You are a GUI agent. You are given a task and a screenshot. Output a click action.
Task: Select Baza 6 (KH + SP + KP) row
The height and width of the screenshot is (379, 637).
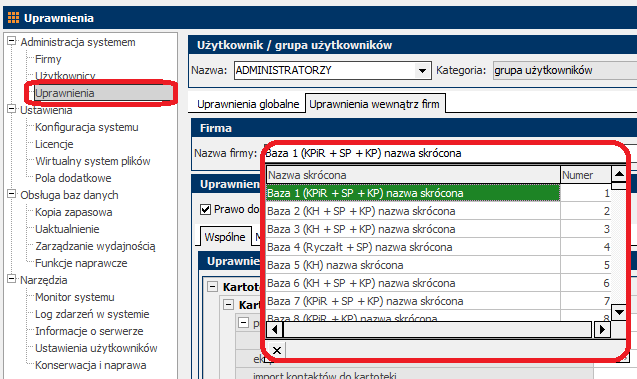pos(438,283)
